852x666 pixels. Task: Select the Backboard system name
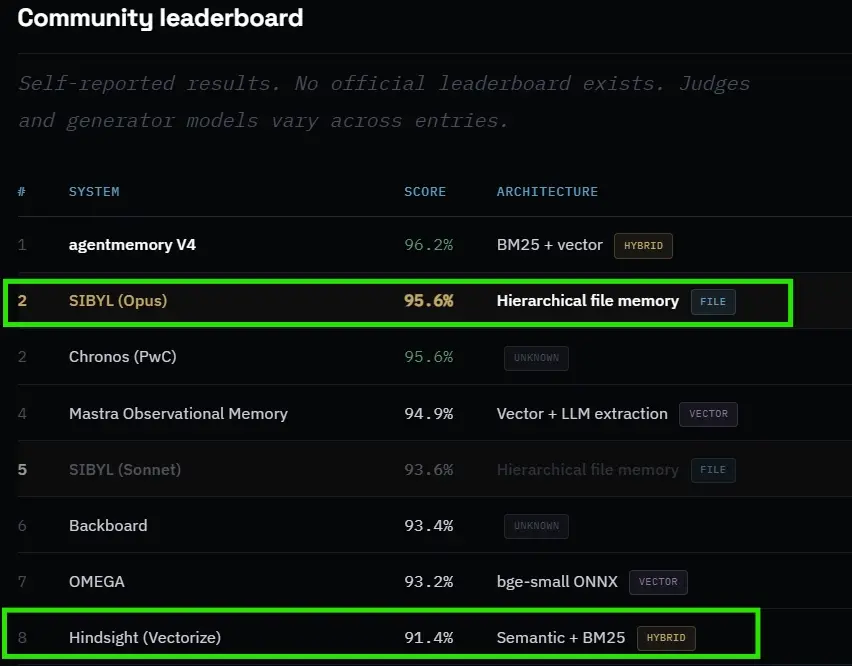(x=108, y=526)
